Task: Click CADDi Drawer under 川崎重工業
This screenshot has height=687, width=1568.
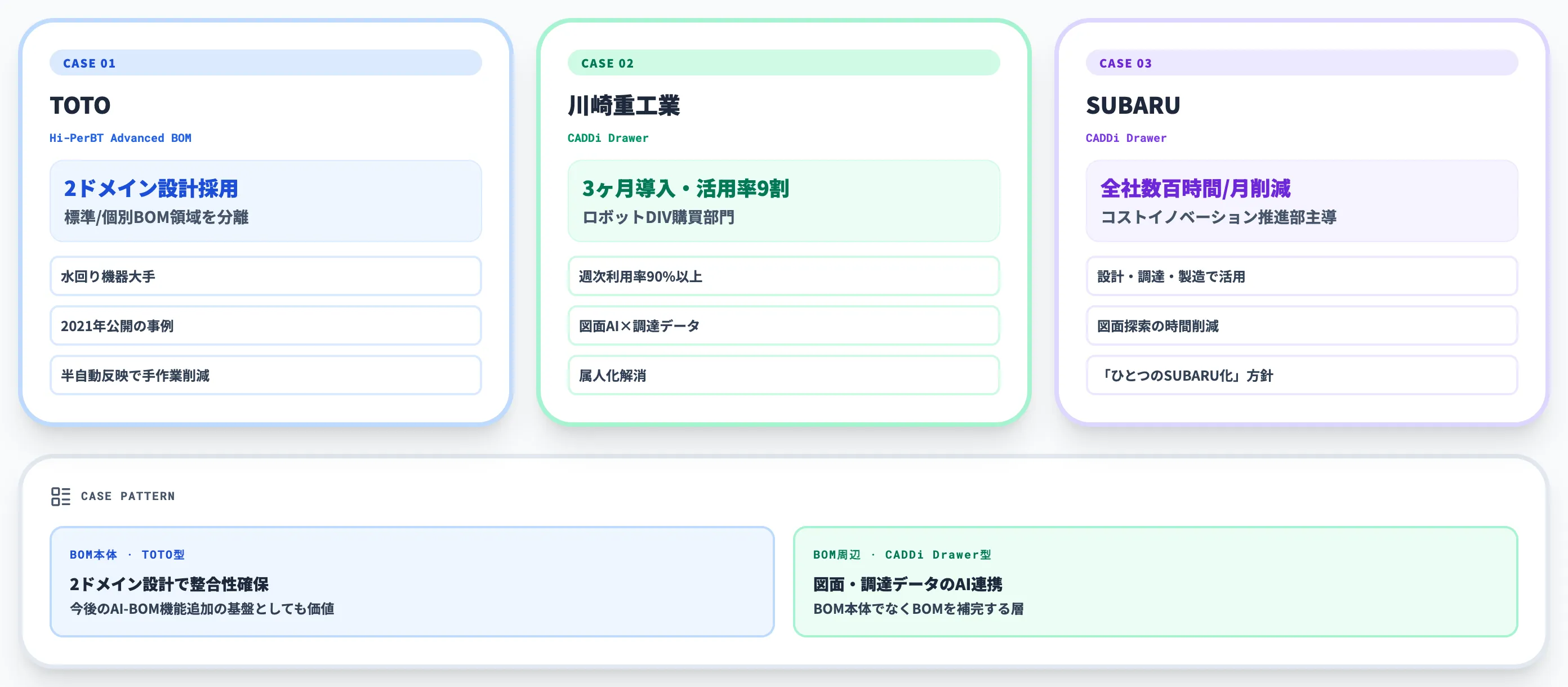Action: point(608,138)
